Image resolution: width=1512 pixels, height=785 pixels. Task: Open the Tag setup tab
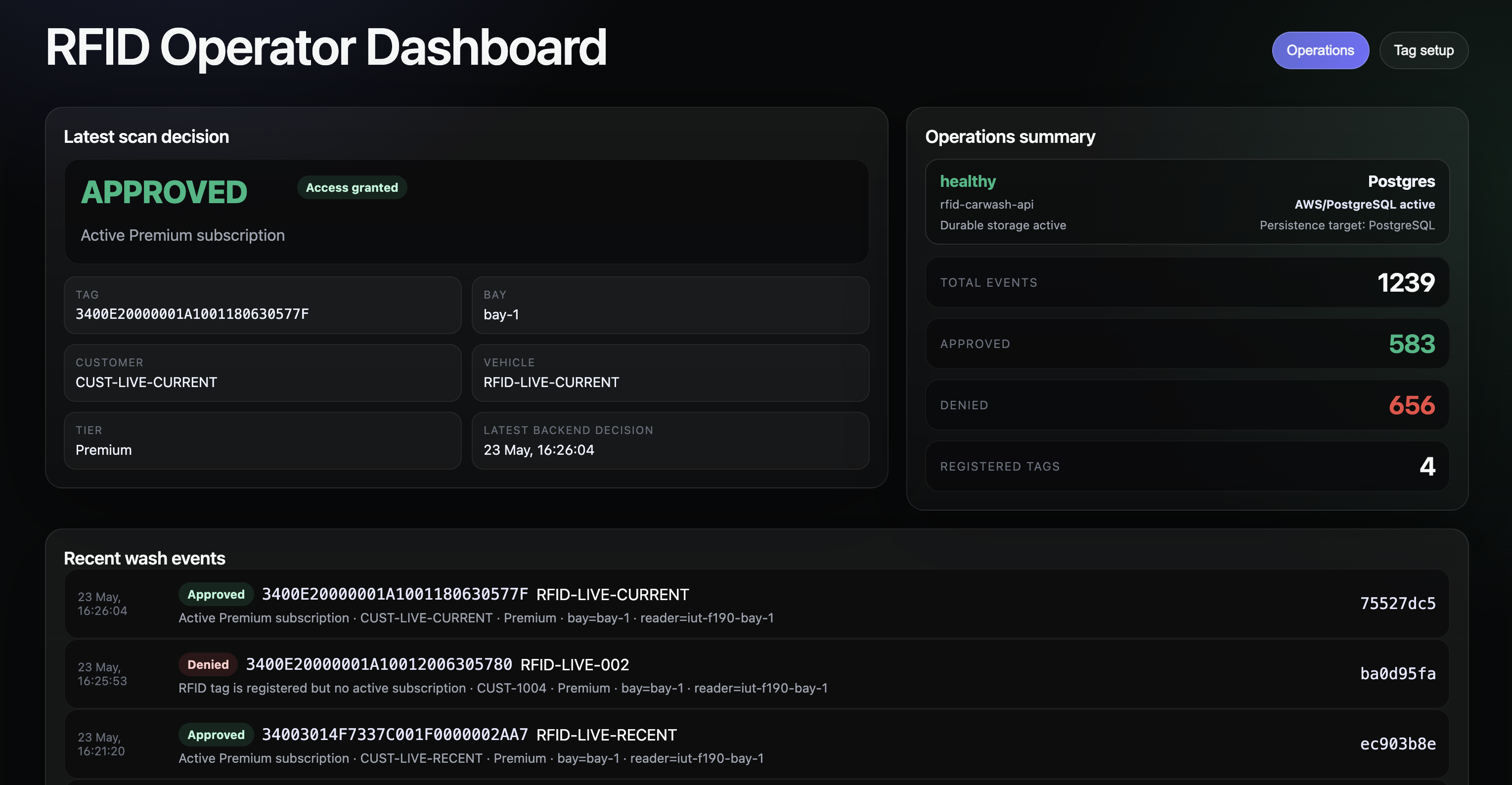[x=1423, y=50]
